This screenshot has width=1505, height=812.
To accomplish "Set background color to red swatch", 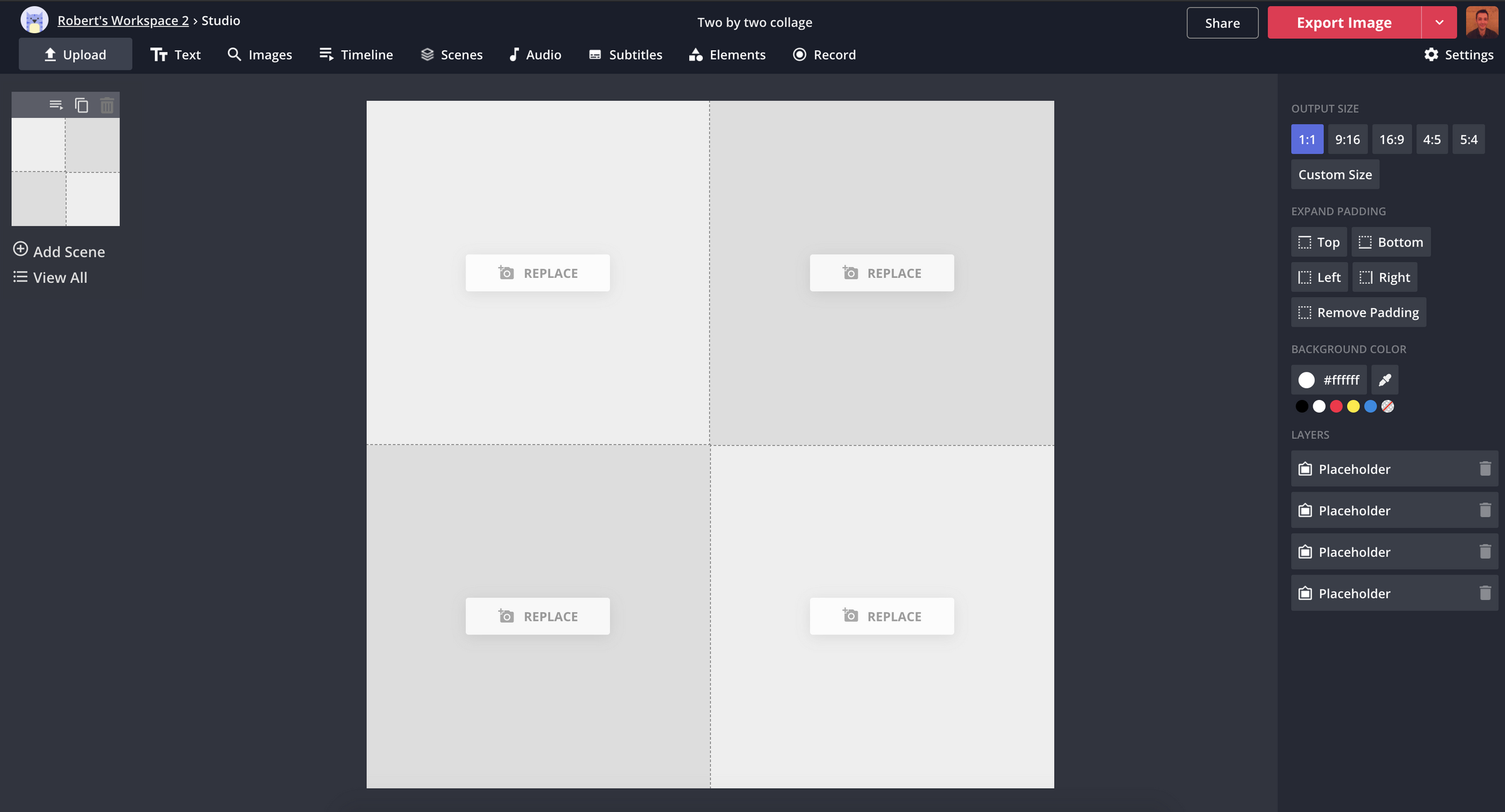I will pyautogui.click(x=1336, y=406).
